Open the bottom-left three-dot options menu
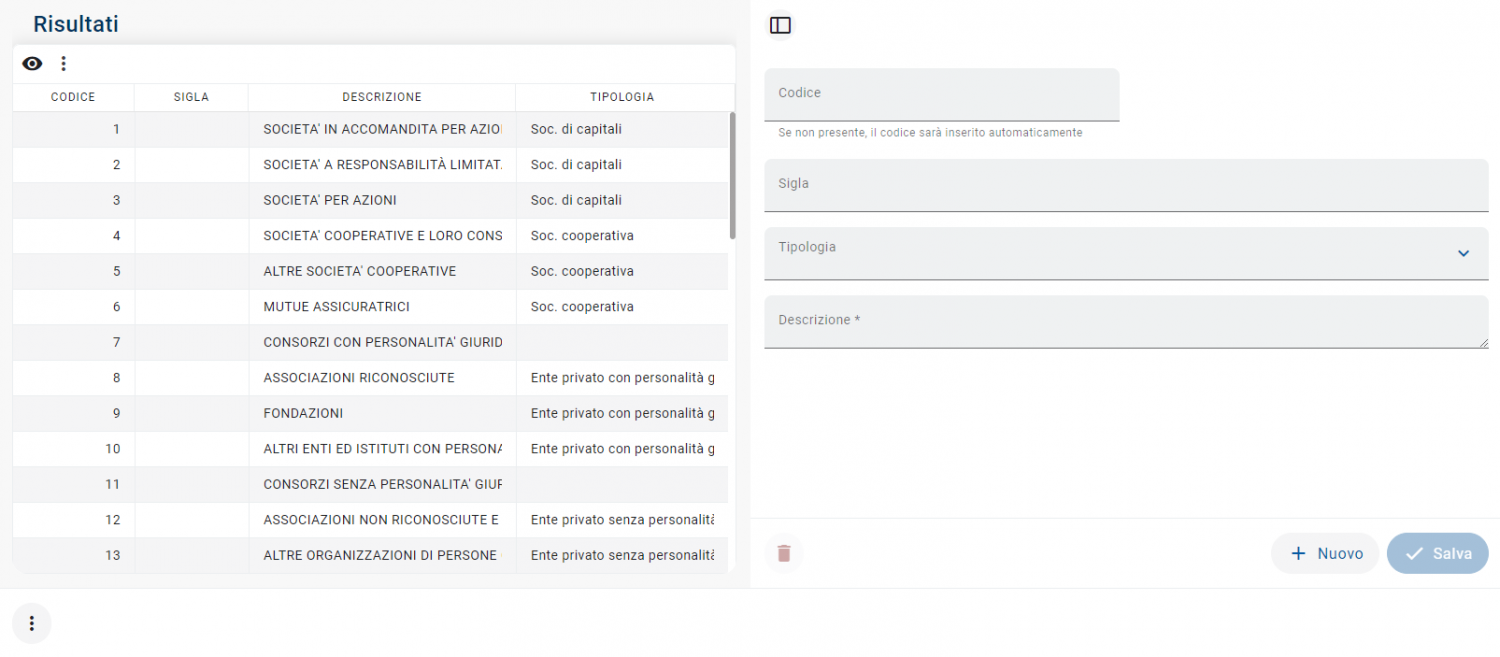Viewport: 1500px width, 657px height. pos(32,624)
